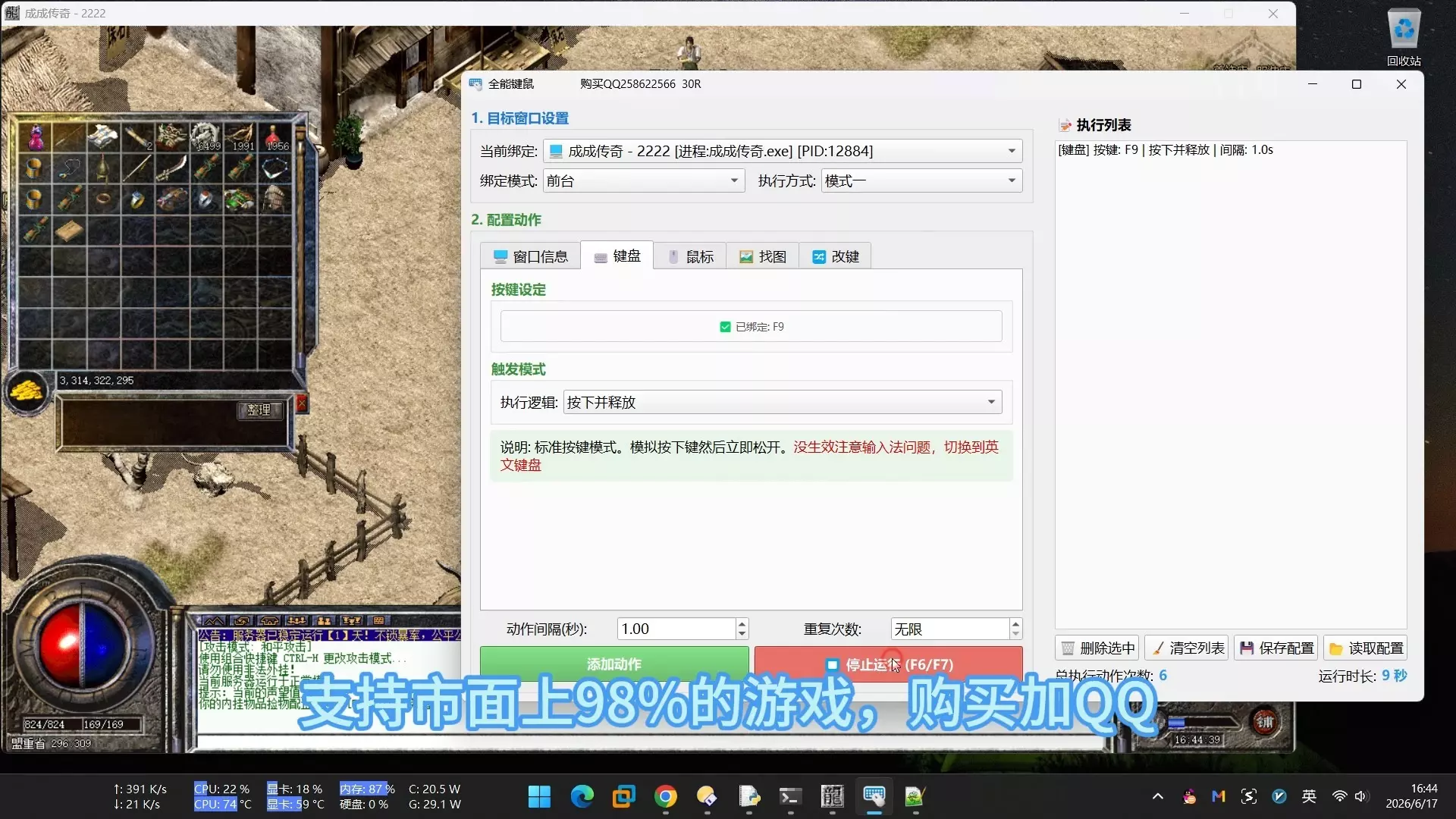Close the game bag with the red X
The height and width of the screenshot is (819, 1456).
302,403
